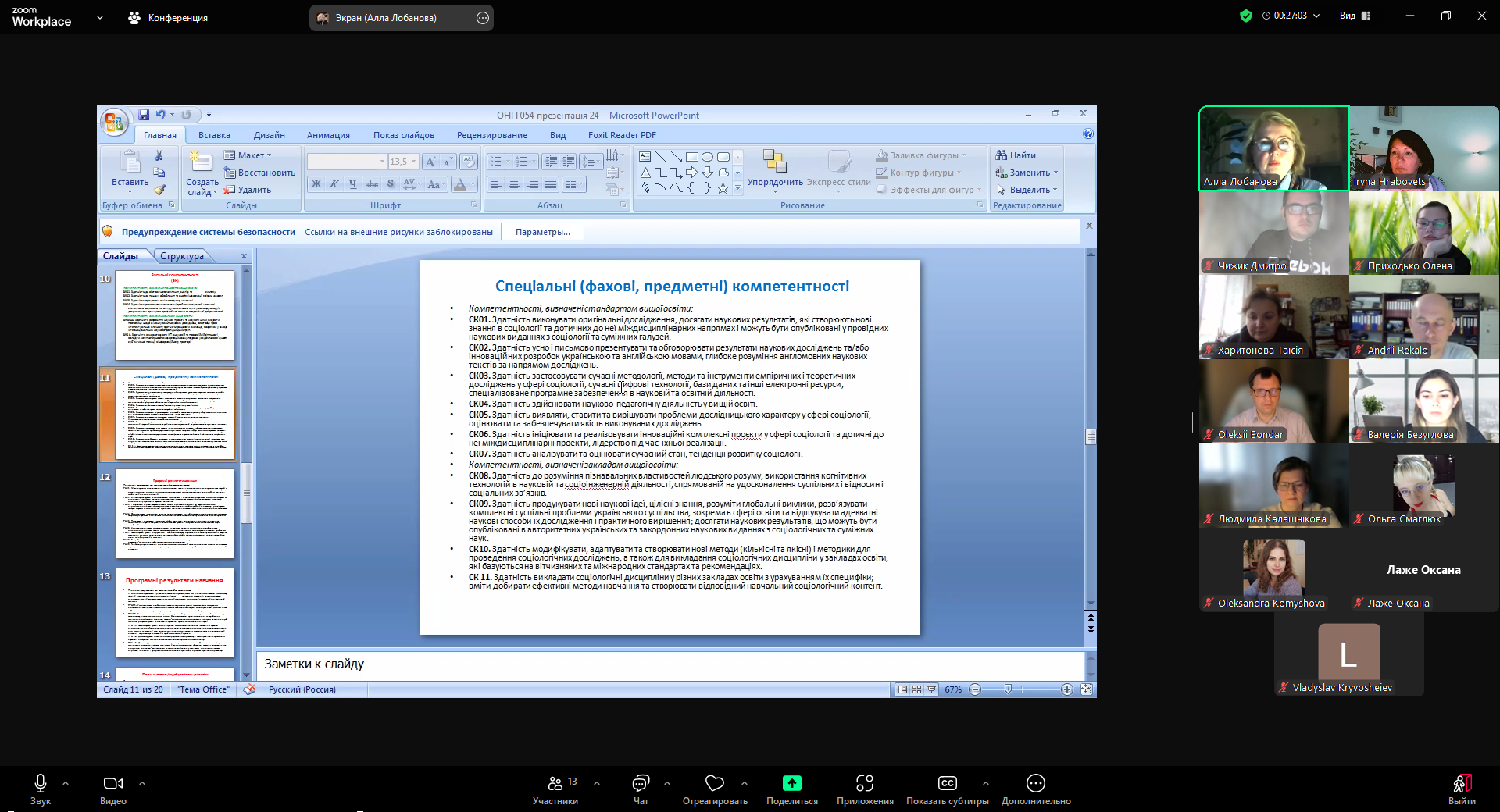
Task: Switch to the Дизайн ribbon tab
Action: tap(269, 135)
